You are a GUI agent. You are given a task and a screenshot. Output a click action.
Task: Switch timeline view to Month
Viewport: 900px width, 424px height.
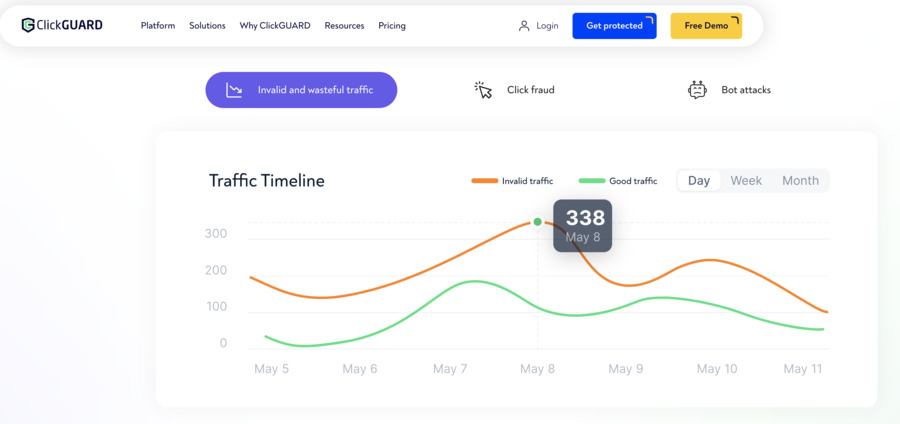click(800, 180)
